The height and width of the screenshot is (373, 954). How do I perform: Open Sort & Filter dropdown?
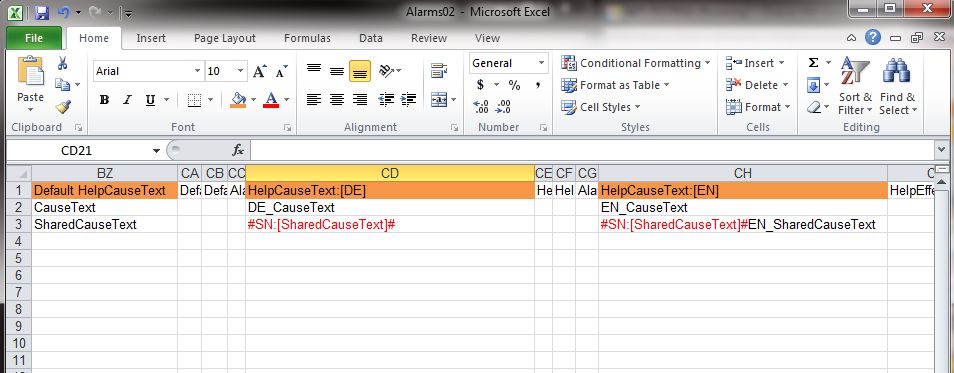[x=855, y=86]
